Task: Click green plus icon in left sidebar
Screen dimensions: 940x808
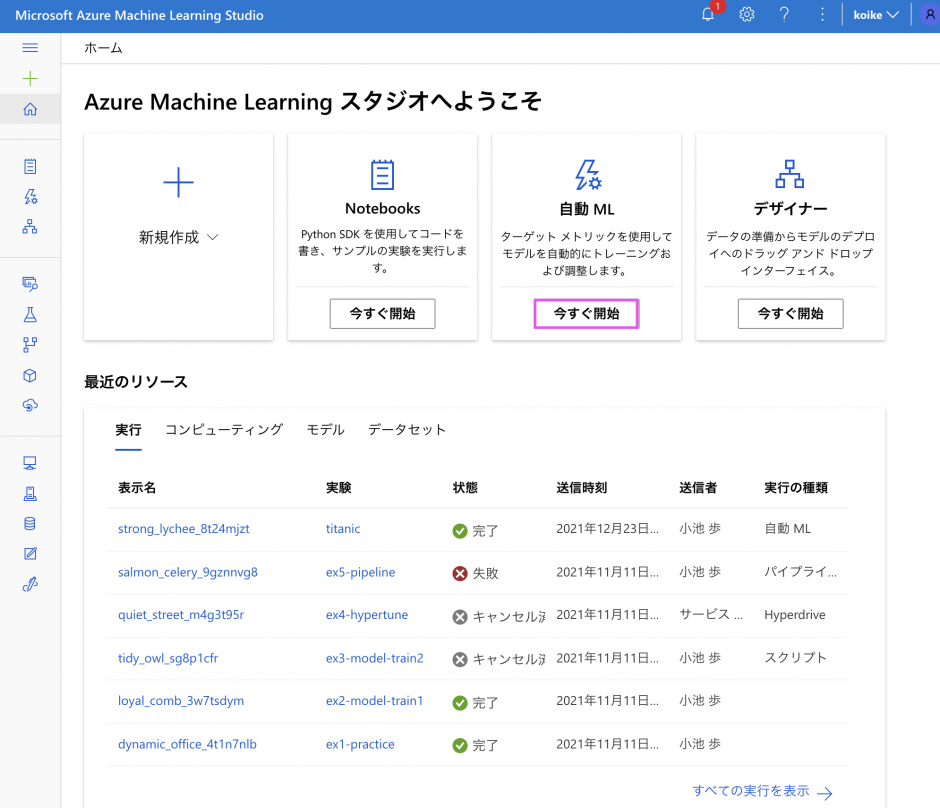Action: [x=30, y=78]
